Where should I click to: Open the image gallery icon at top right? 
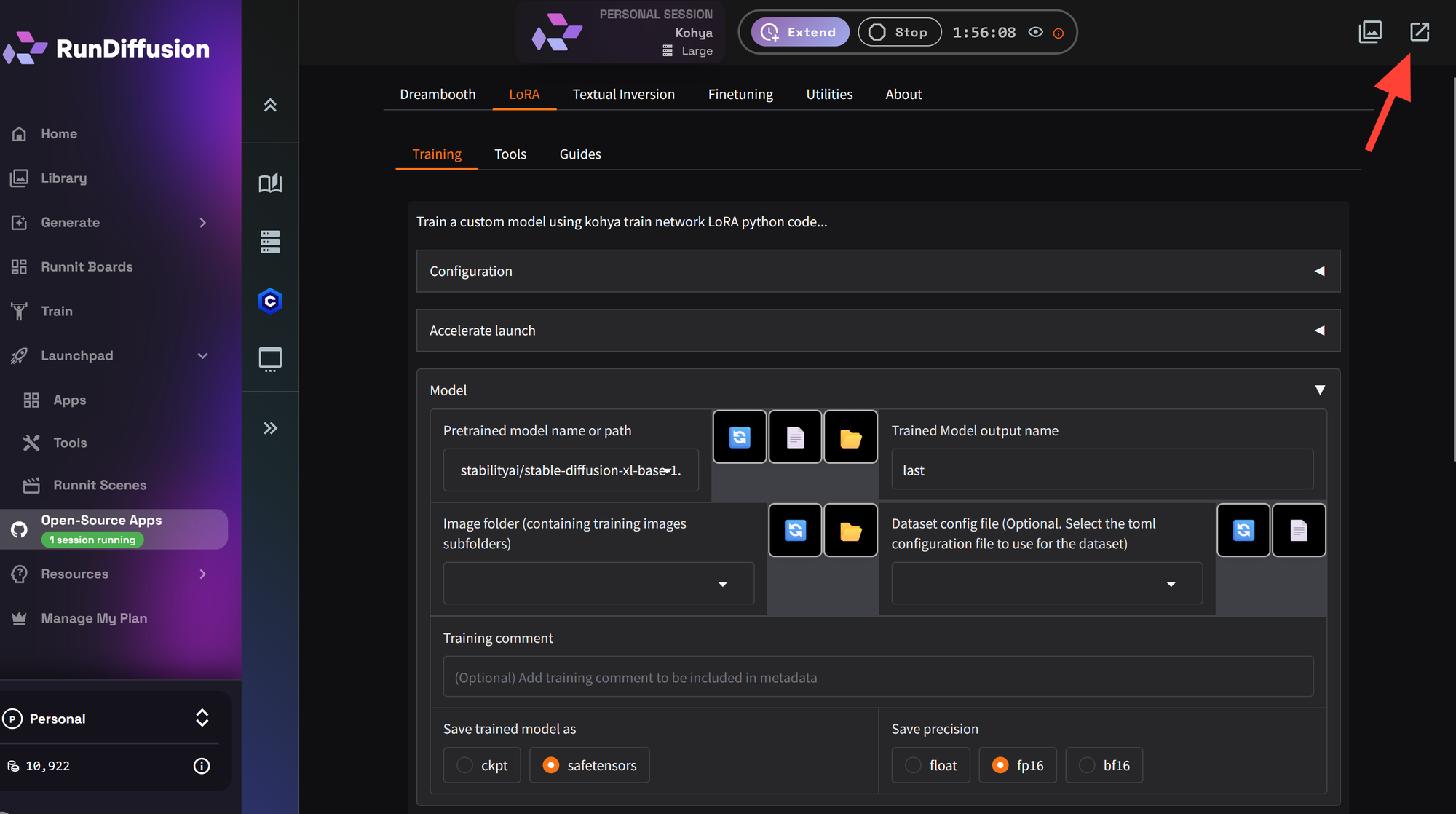1369,32
